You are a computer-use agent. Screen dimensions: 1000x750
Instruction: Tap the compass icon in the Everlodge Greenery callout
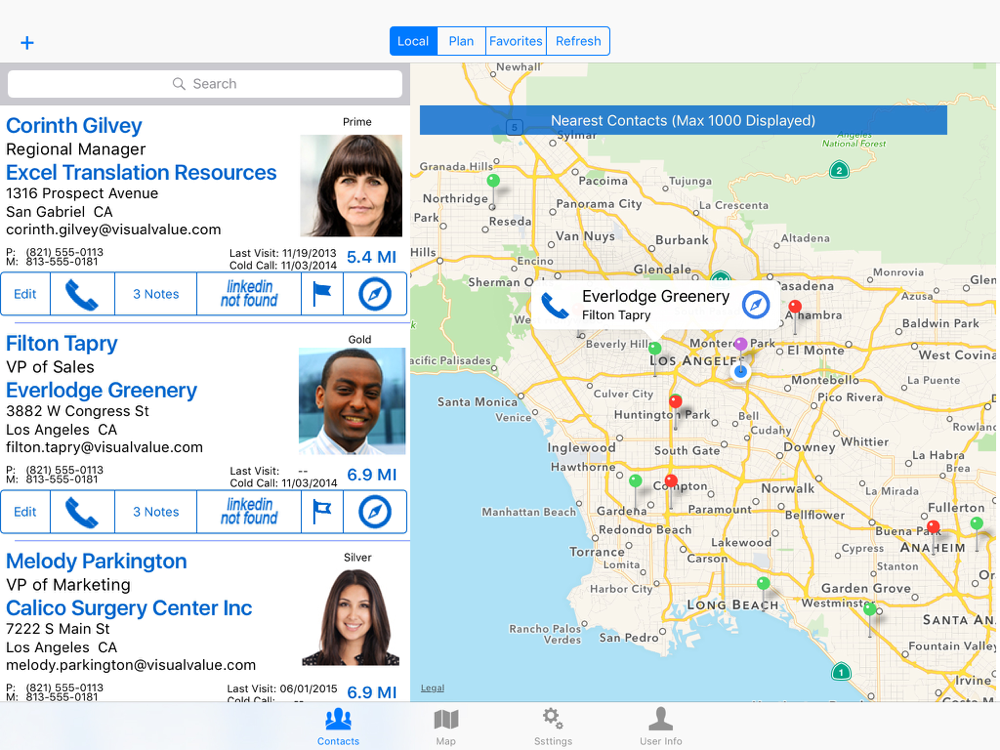pyautogui.click(x=756, y=304)
